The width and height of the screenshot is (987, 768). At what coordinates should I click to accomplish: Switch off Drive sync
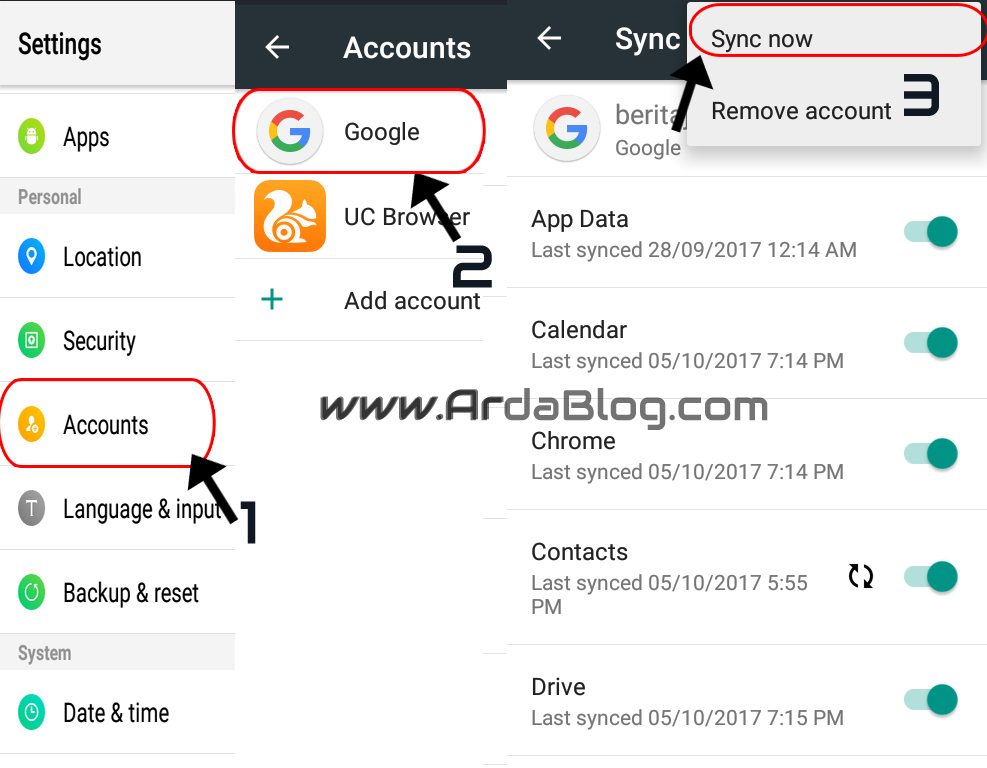click(x=931, y=699)
